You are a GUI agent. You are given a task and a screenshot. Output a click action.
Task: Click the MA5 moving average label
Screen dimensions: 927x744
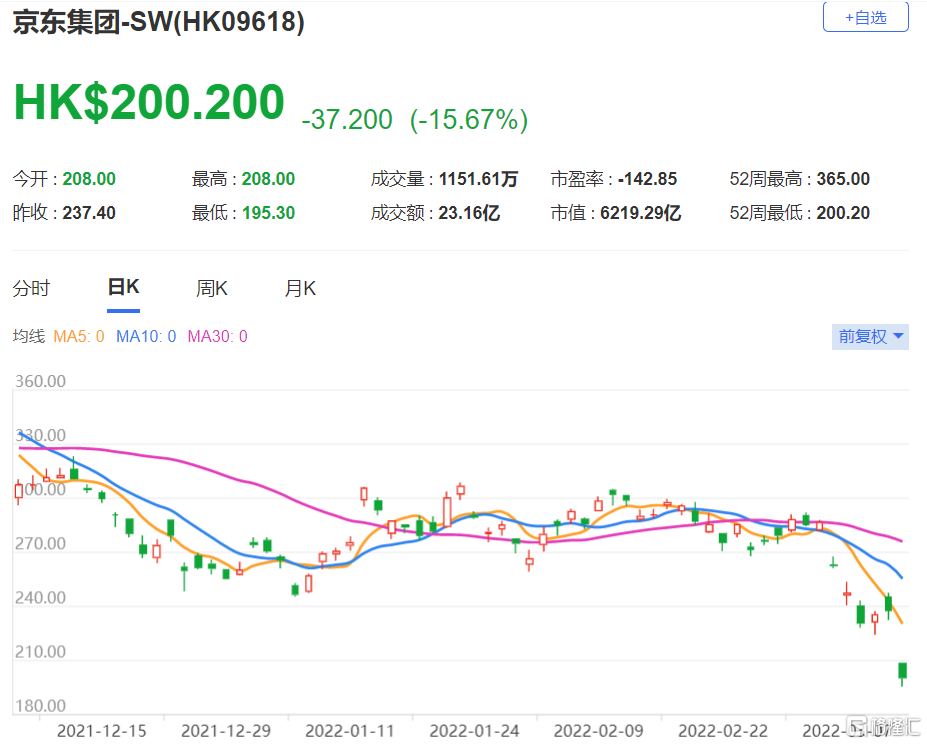(x=78, y=337)
